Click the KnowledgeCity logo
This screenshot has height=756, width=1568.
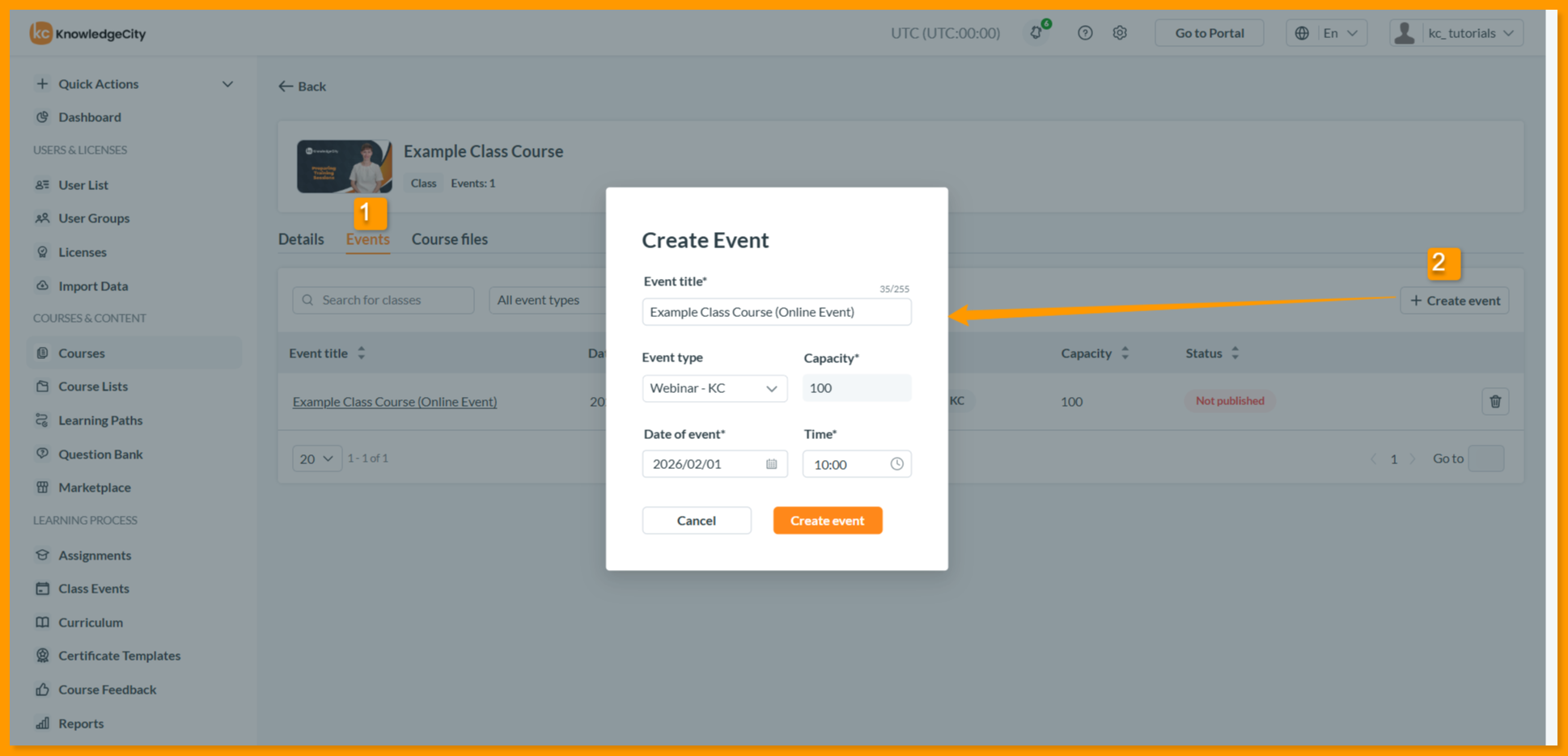[x=88, y=33]
